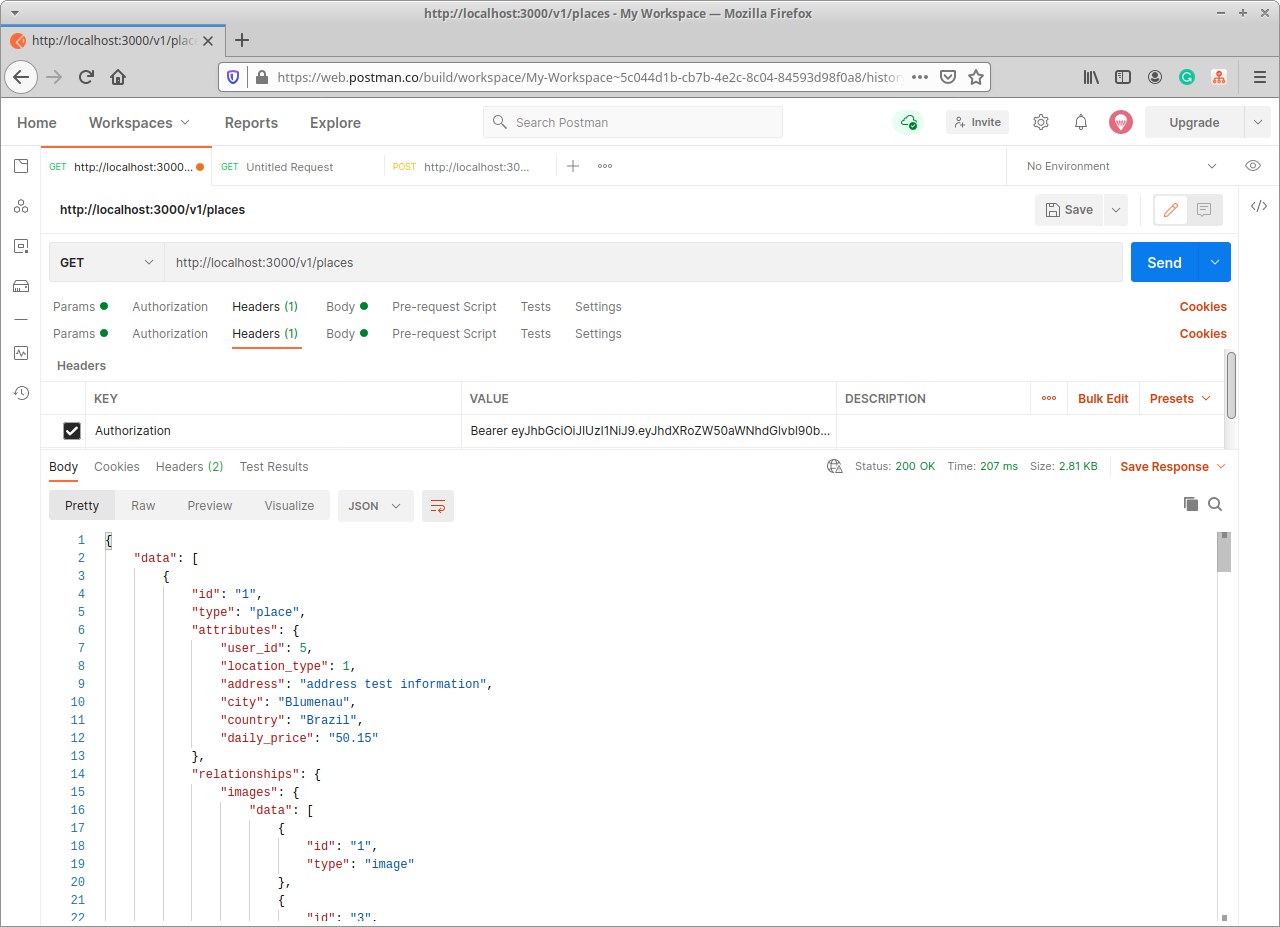Click response line "city": "Blumenau"
1280x927 pixels.
[288, 702]
